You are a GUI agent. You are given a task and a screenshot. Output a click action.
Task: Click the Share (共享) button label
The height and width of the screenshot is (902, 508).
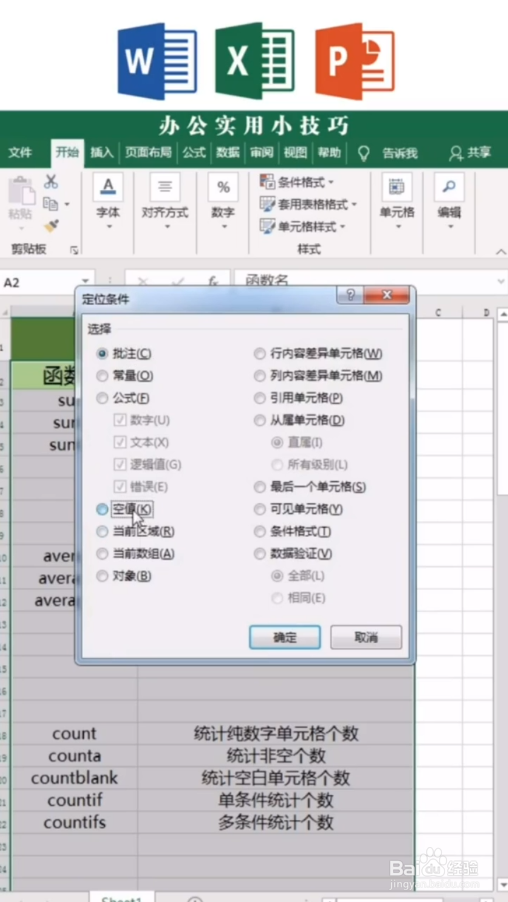pos(479,153)
